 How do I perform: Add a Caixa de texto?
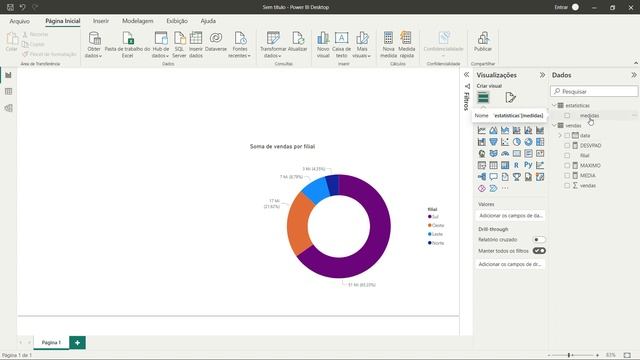tap(342, 44)
